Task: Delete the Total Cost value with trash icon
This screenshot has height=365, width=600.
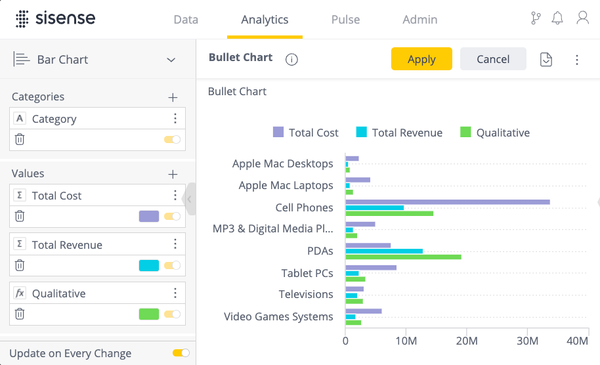Action: point(20,216)
